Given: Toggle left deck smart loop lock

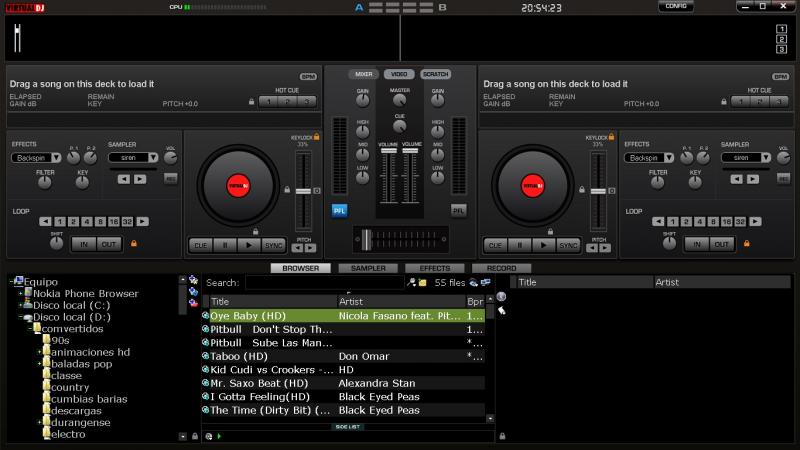Looking at the screenshot, I should [134, 244].
